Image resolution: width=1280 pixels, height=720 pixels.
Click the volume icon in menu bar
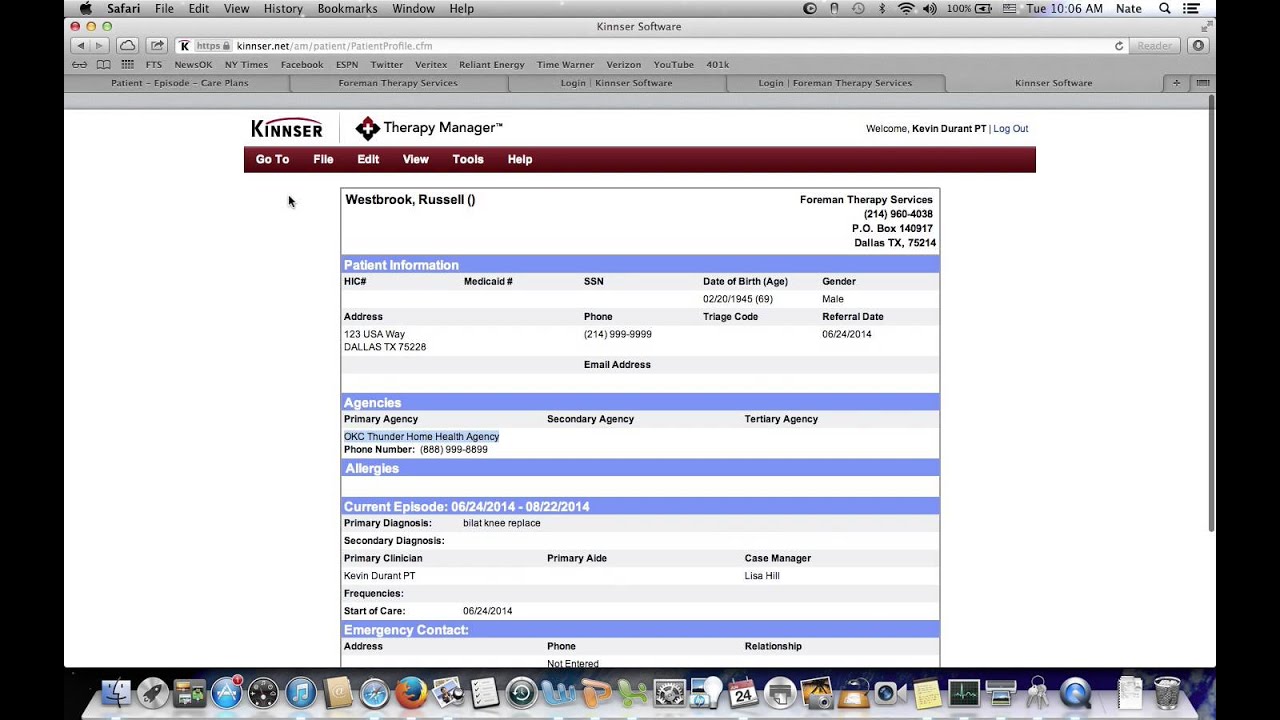(930, 9)
